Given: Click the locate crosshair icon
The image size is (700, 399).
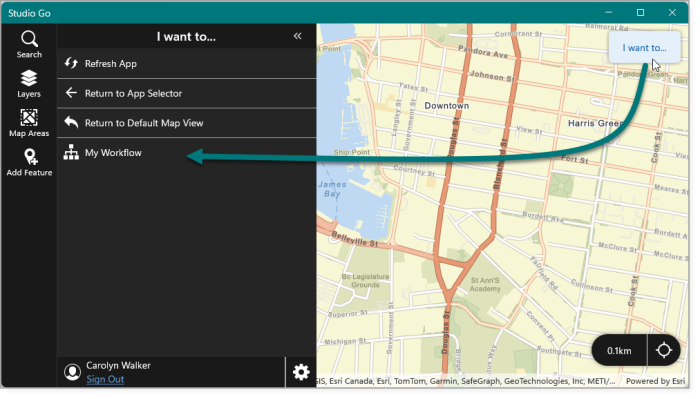Looking at the screenshot, I should (663, 351).
